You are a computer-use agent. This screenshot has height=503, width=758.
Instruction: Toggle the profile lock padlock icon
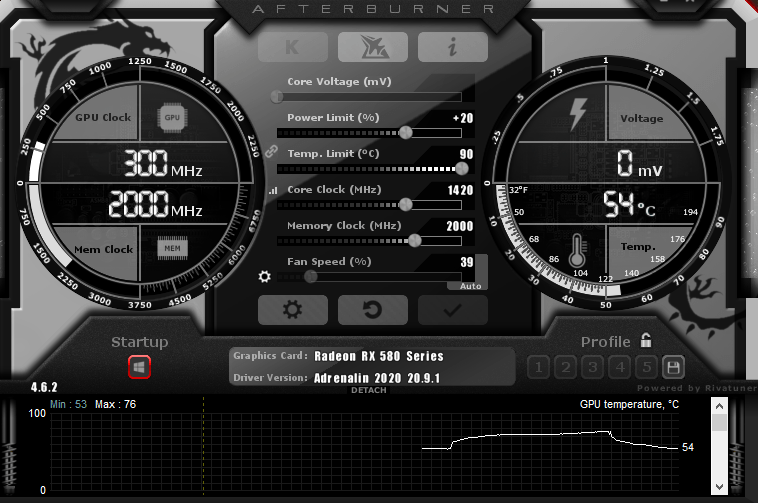click(646, 340)
